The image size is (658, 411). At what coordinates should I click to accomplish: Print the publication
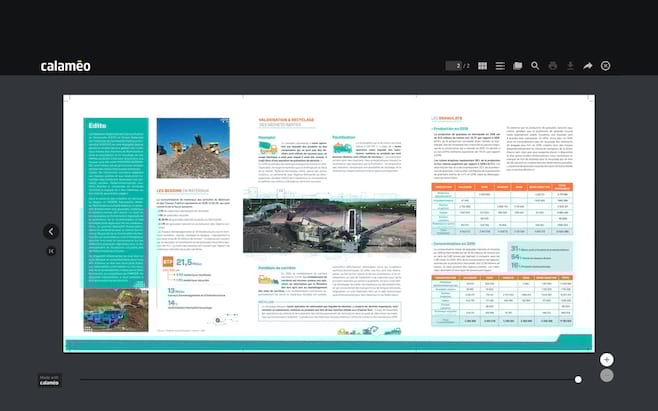[x=553, y=65]
